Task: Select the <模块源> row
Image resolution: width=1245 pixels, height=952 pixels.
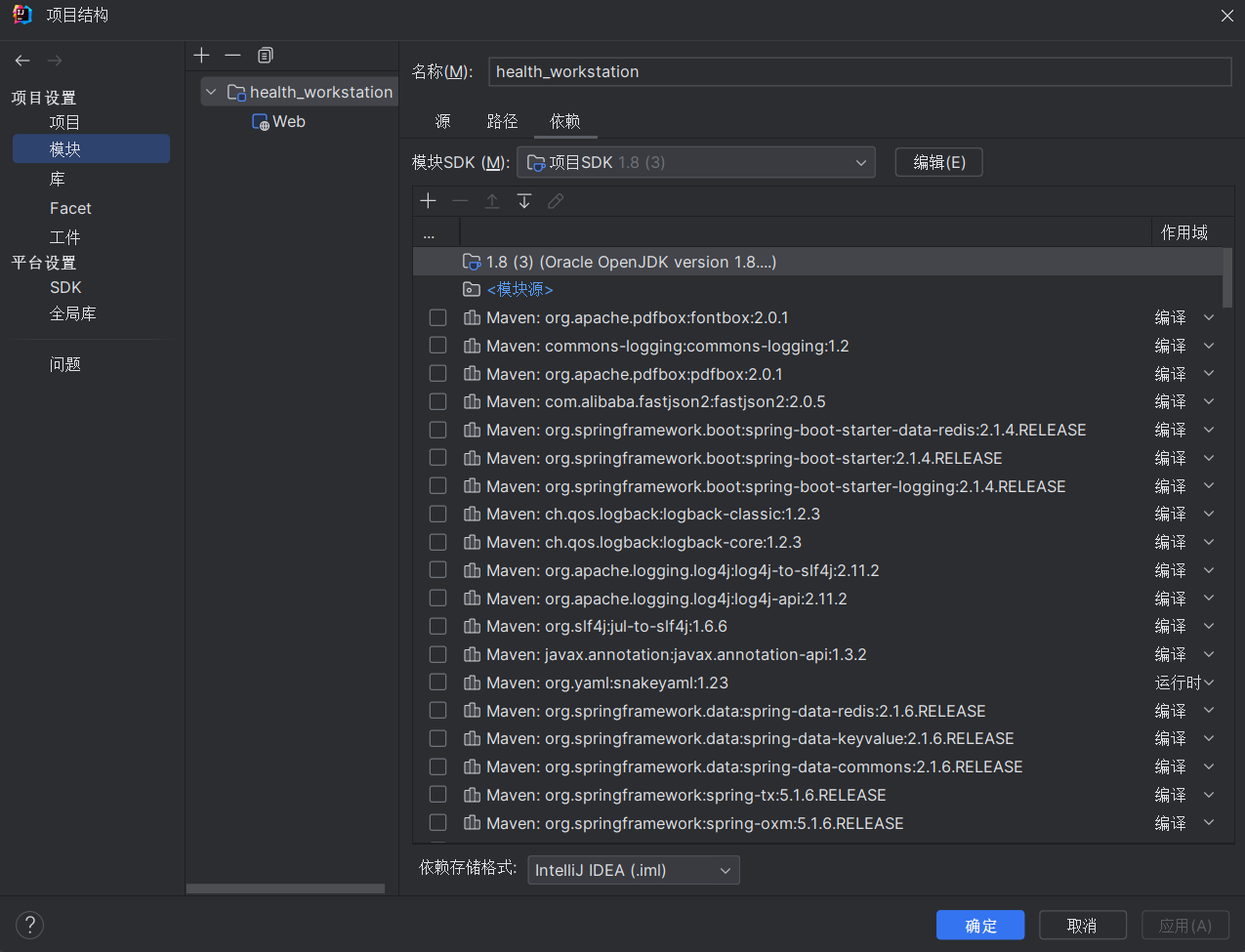Action: click(817, 289)
